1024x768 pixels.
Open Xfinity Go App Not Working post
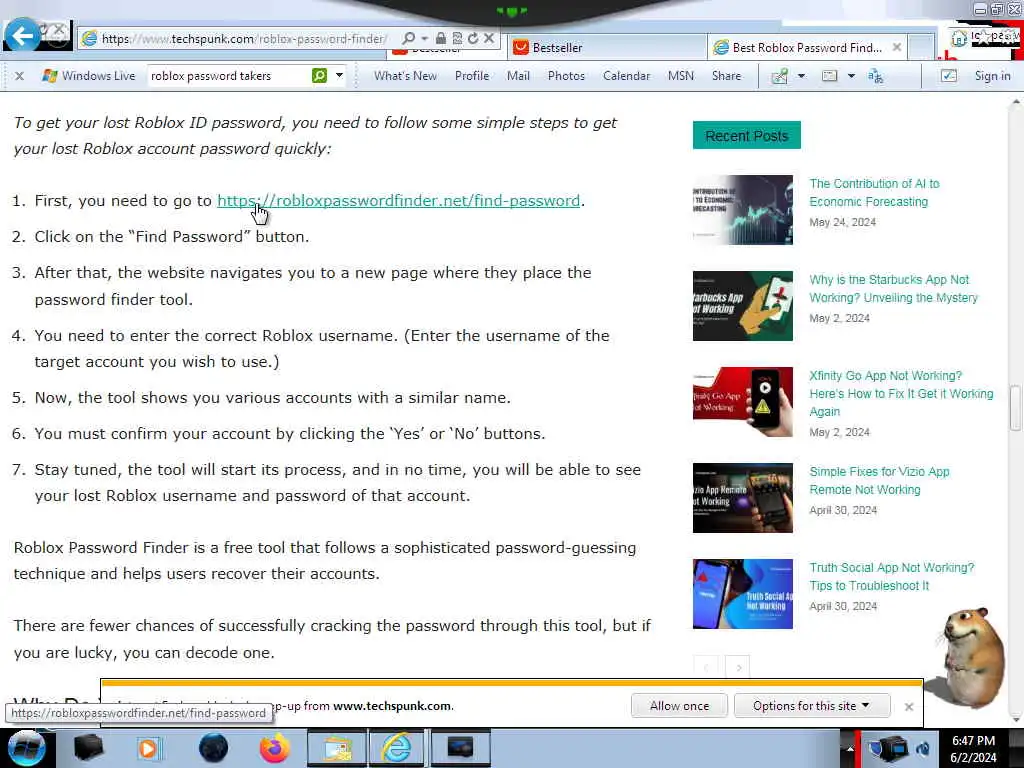(901, 394)
